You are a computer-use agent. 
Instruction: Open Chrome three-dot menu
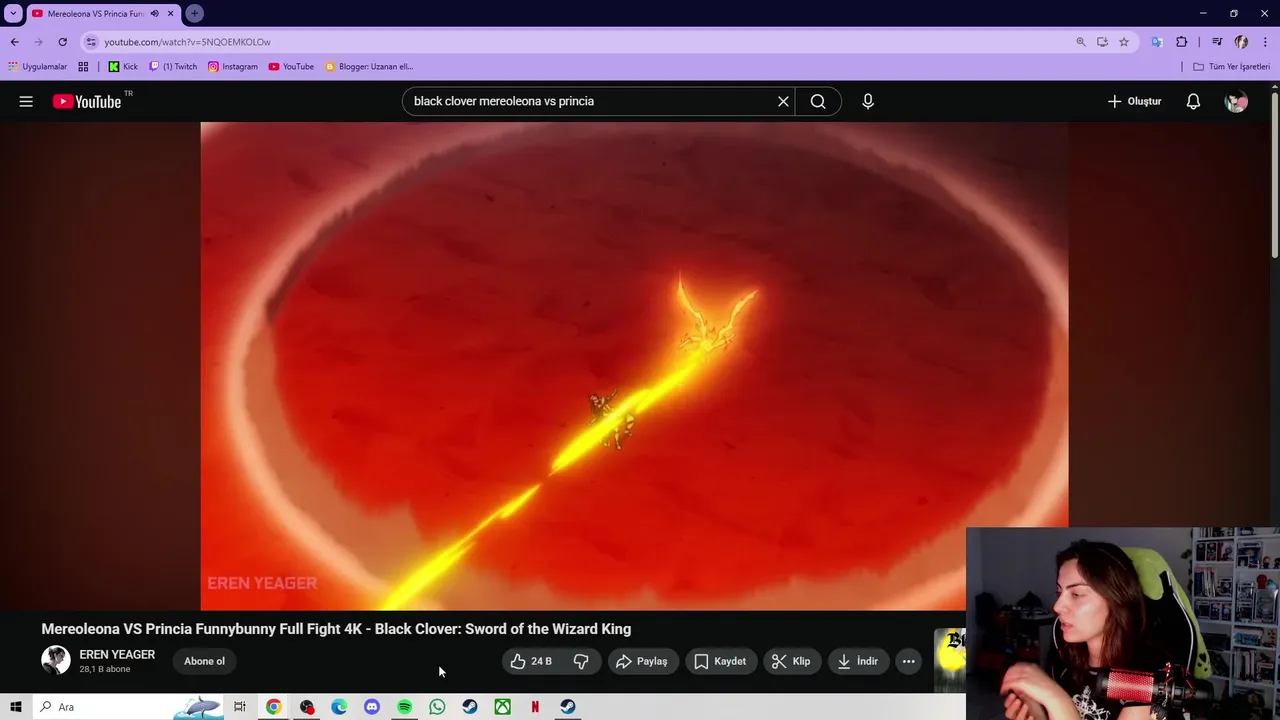(1265, 42)
